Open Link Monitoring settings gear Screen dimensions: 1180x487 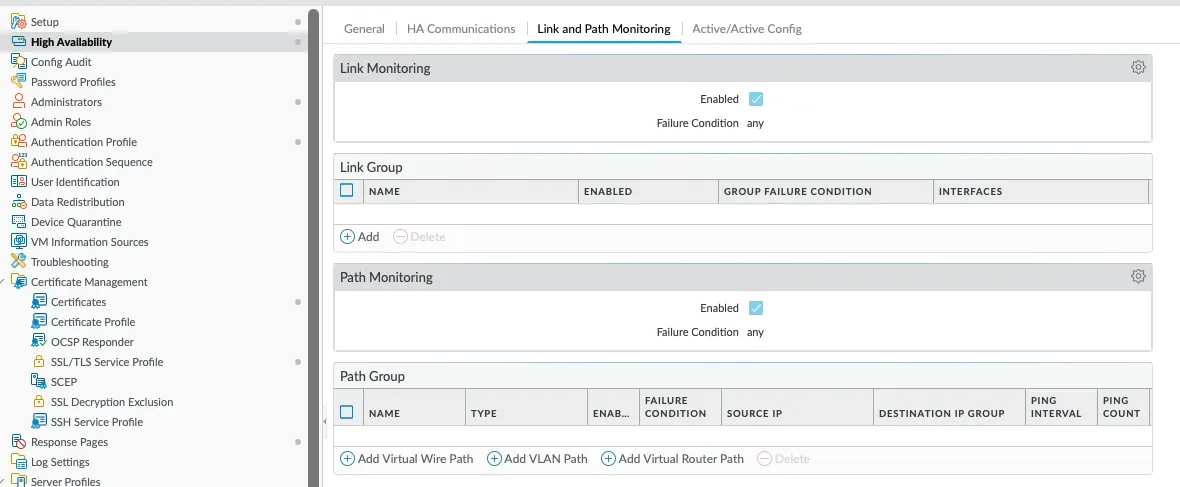(x=1138, y=67)
